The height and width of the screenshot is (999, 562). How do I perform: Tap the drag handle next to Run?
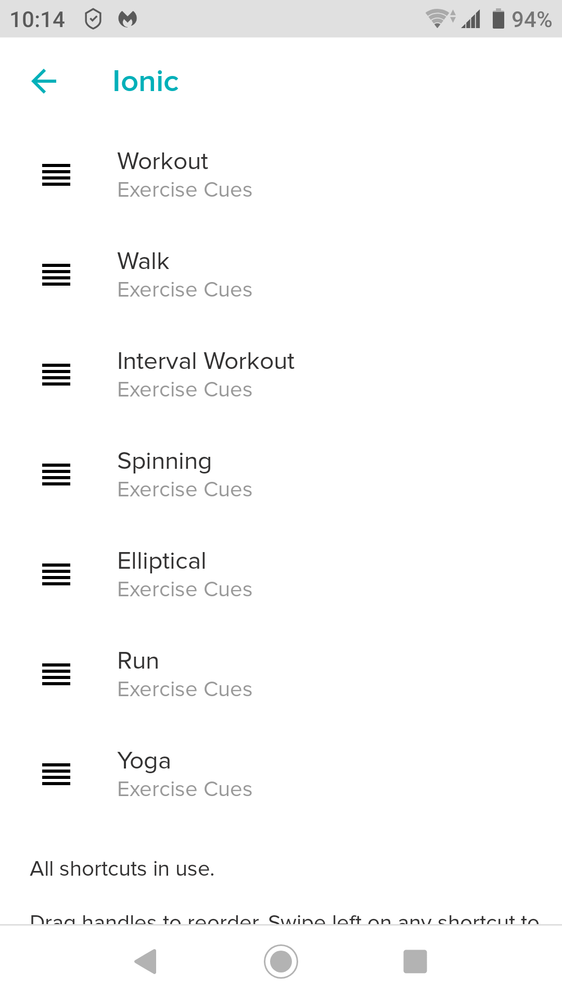pyautogui.click(x=56, y=675)
